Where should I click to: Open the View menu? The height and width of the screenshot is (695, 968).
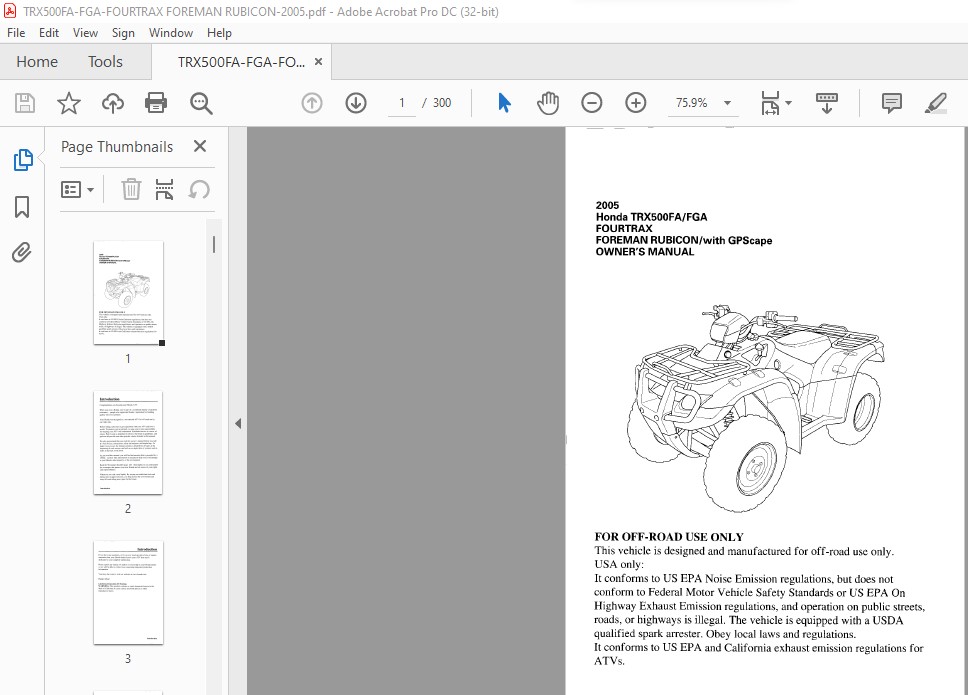click(85, 33)
